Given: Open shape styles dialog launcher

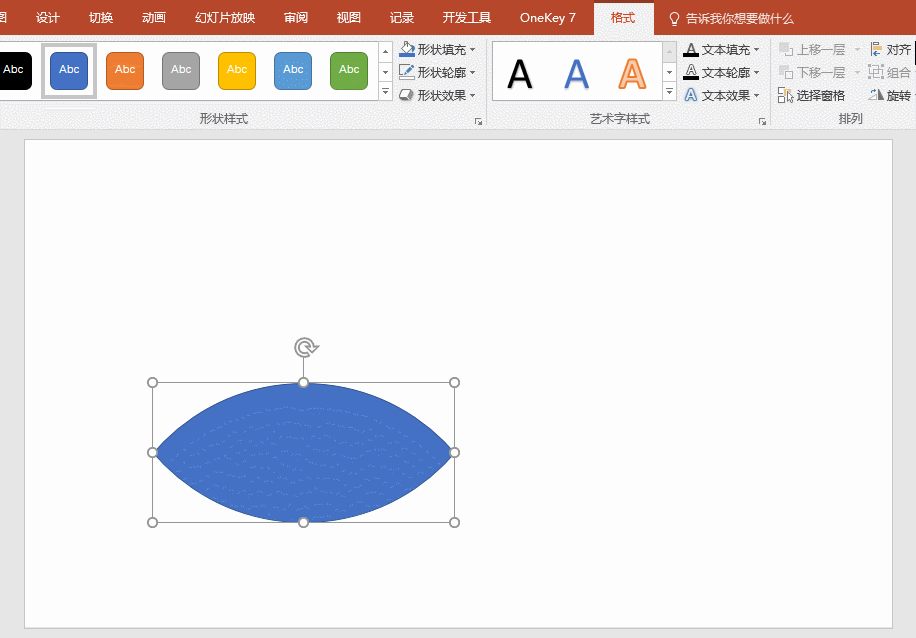Looking at the screenshot, I should [x=478, y=121].
